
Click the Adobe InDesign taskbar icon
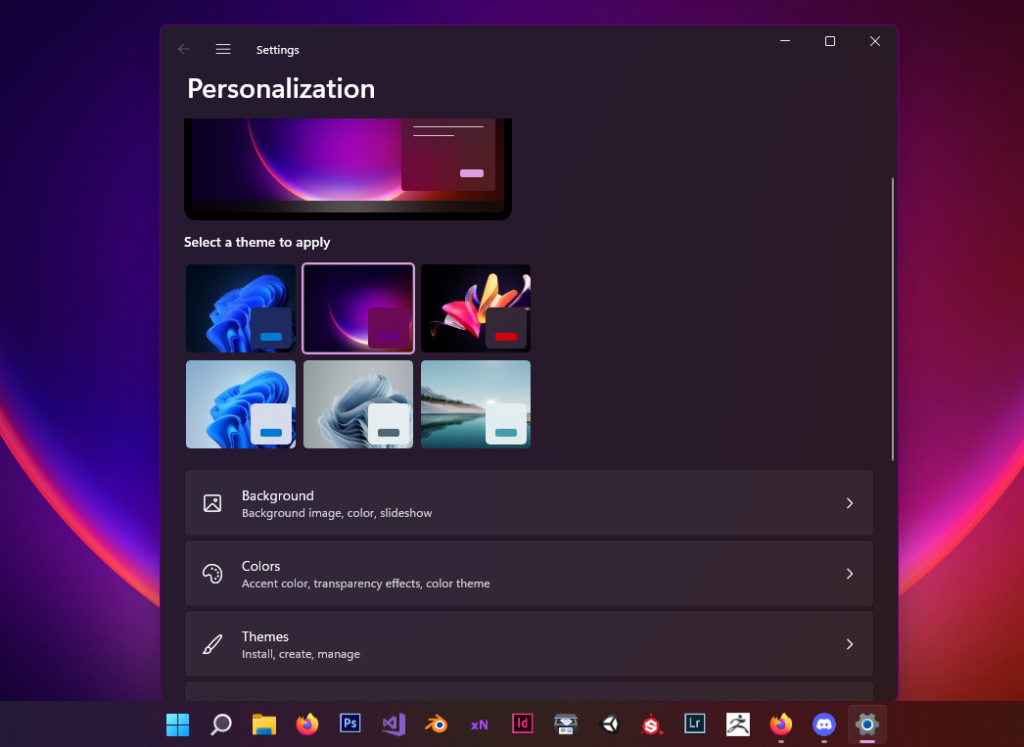point(522,723)
